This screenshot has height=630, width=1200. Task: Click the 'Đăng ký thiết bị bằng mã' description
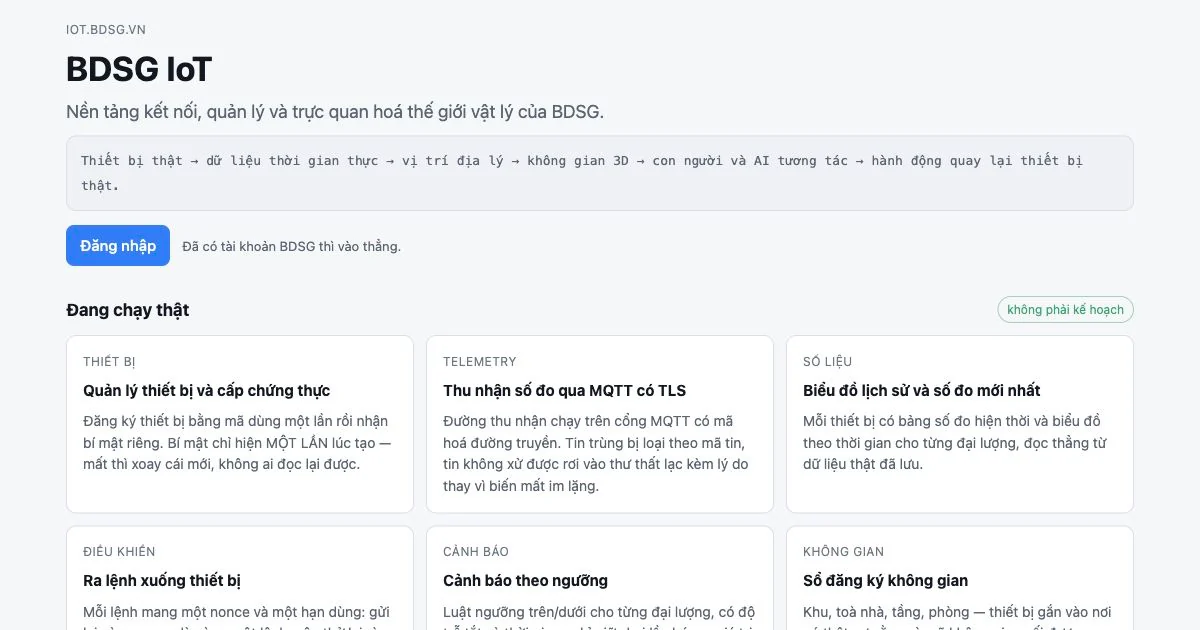[237, 443]
